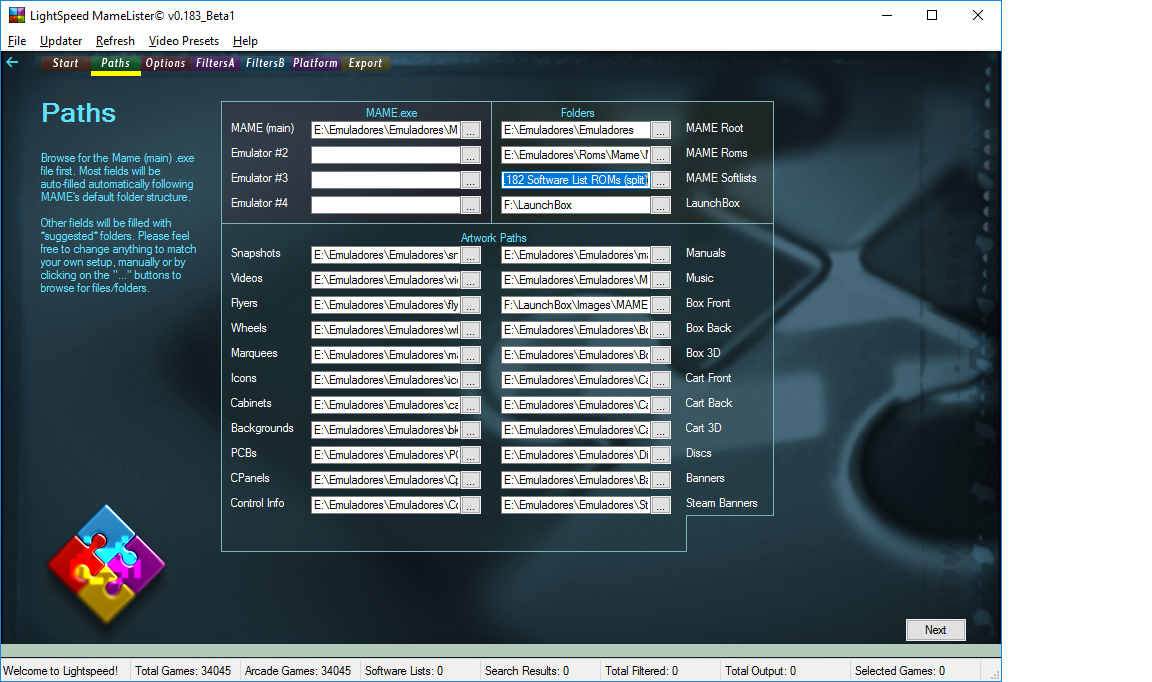Viewport: 1152px width, 682px height.
Task: Click the back arrow icon
Action: pyautogui.click(x=12, y=63)
